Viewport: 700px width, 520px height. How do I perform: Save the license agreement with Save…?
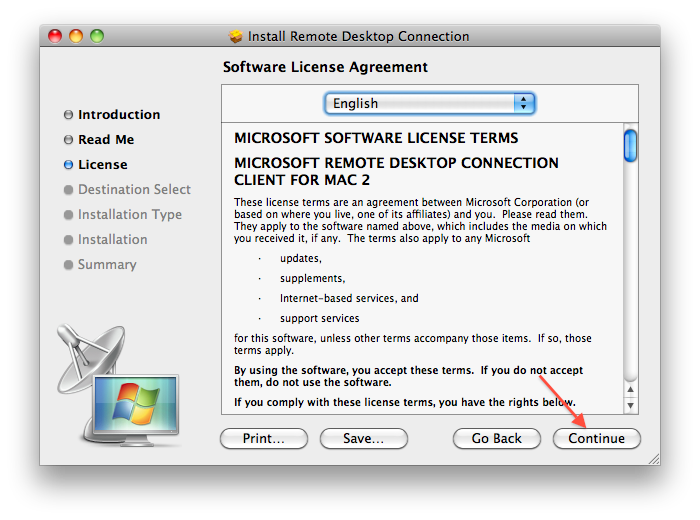coord(363,438)
